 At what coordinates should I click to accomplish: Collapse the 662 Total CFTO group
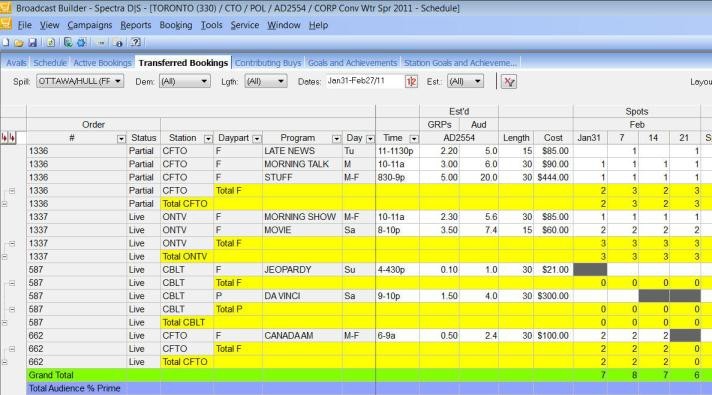click(x=4, y=362)
